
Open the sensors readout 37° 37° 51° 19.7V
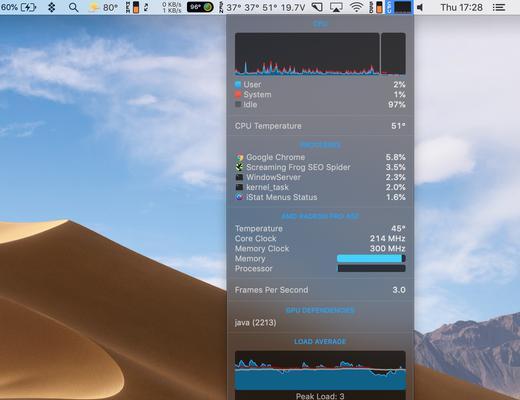coord(262,7)
